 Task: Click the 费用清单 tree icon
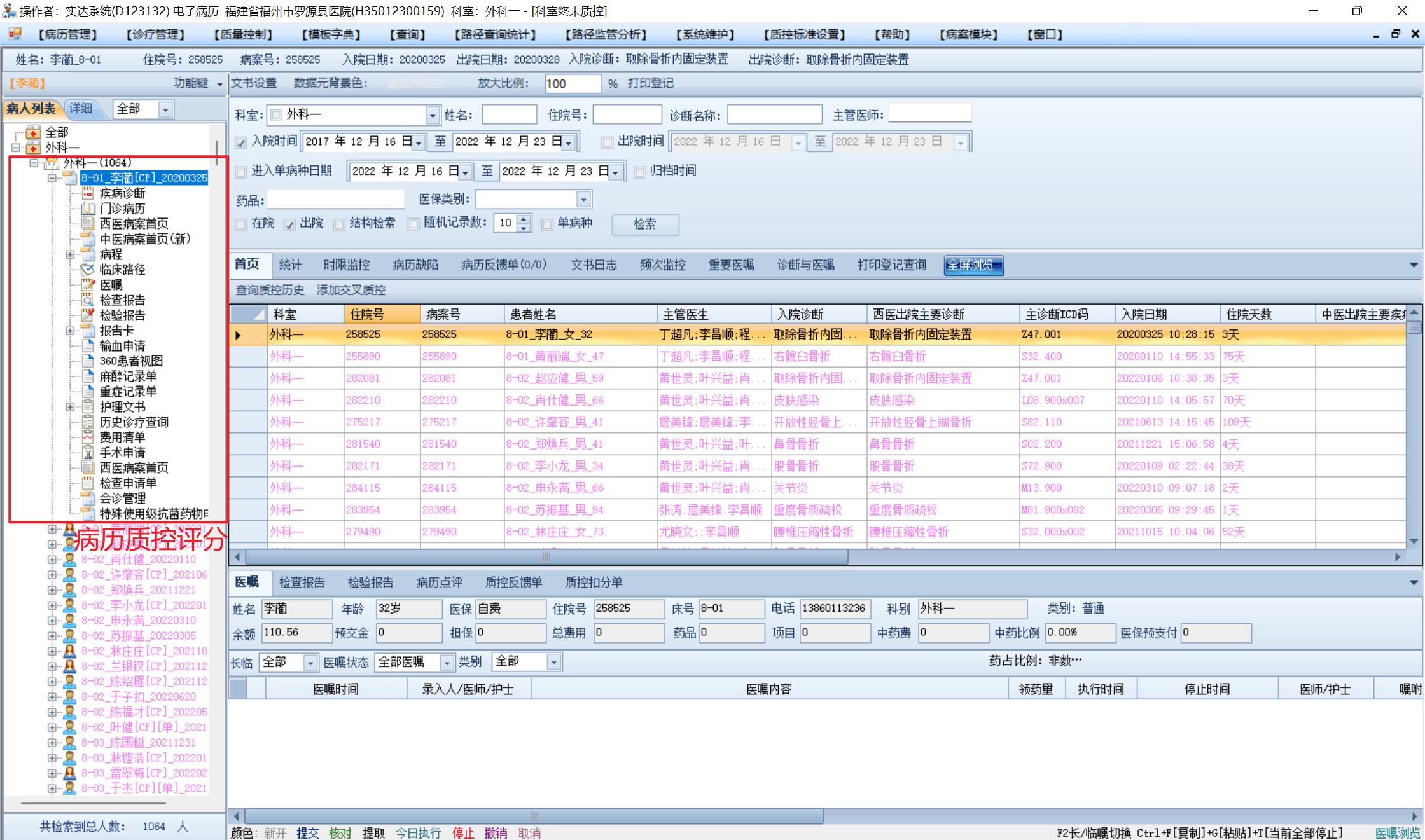pos(88,437)
